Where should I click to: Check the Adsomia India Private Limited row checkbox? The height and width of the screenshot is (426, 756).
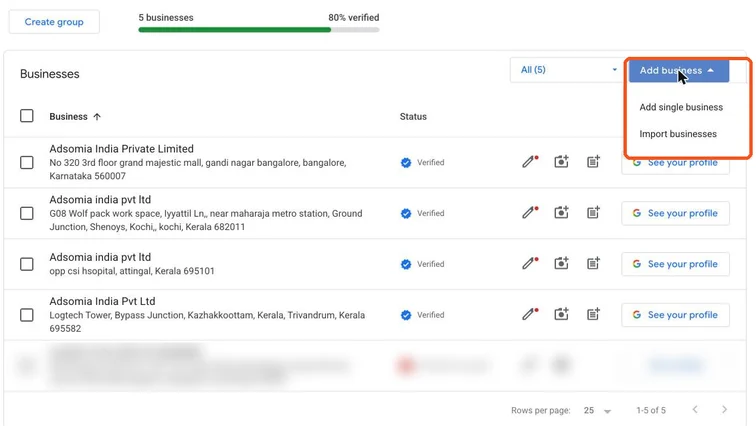tap(27, 162)
